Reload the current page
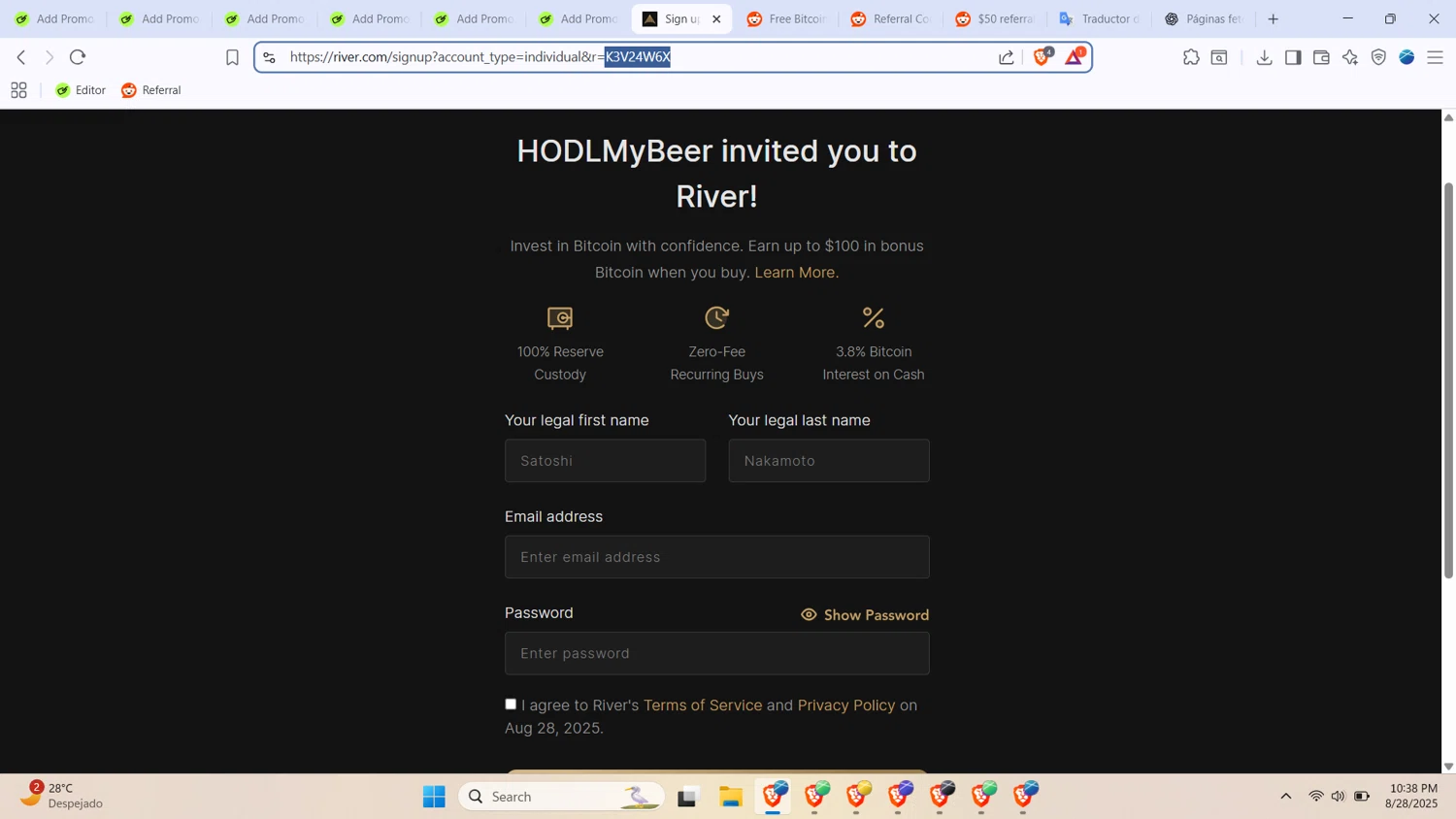The width and height of the screenshot is (1456, 819). click(78, 57)
